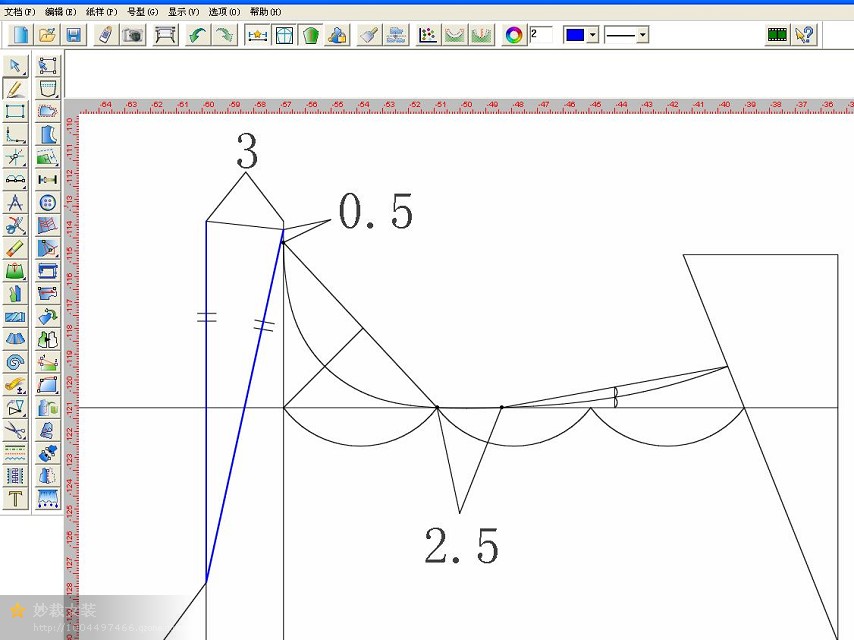Save file with the floppy disk icon
The image size is (854, 640).
point(73,35)
